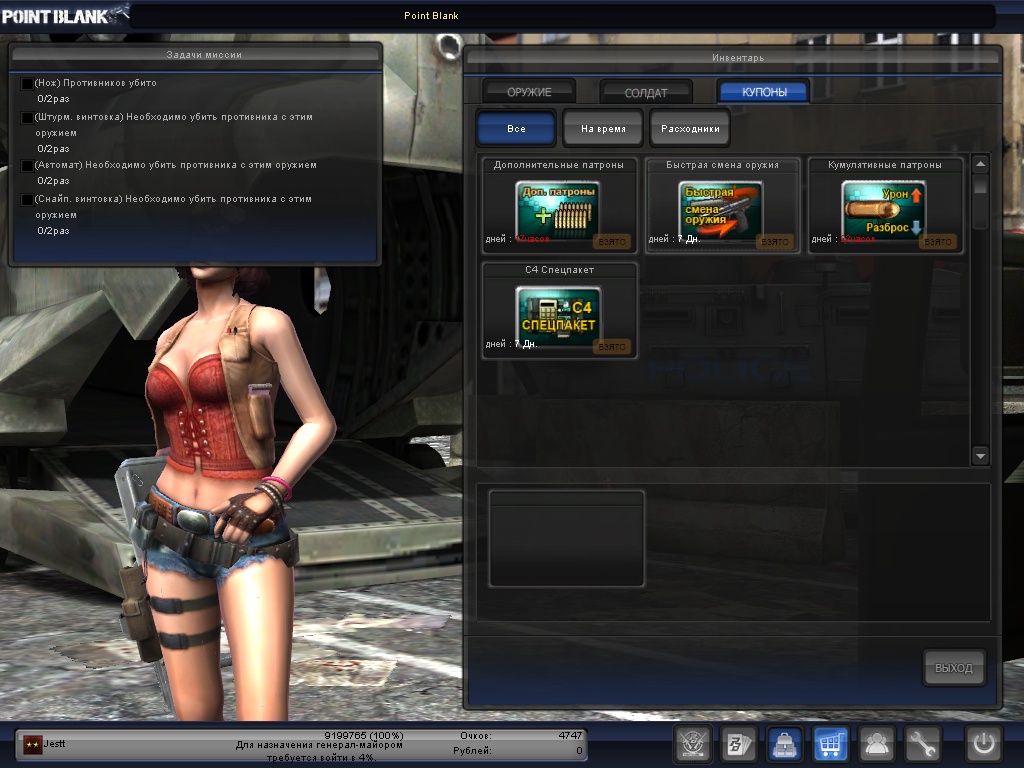
Task: Click the inventory scrollbar down arrow
Action: (980, 455)
